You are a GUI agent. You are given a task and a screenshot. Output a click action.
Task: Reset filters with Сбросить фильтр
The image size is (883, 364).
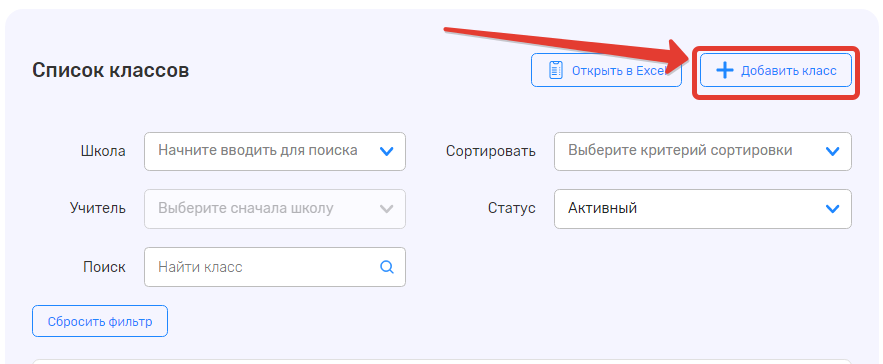point(100,321)
